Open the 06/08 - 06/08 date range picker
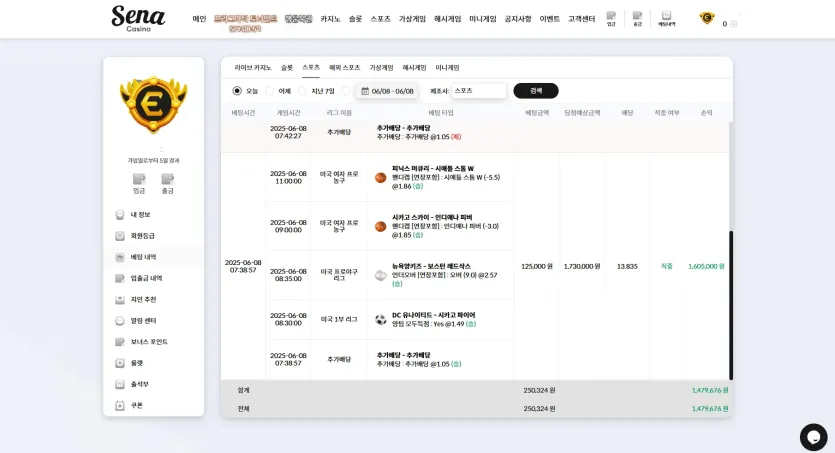The width and height of the screenshot is (835, 453). coord(387,91)
